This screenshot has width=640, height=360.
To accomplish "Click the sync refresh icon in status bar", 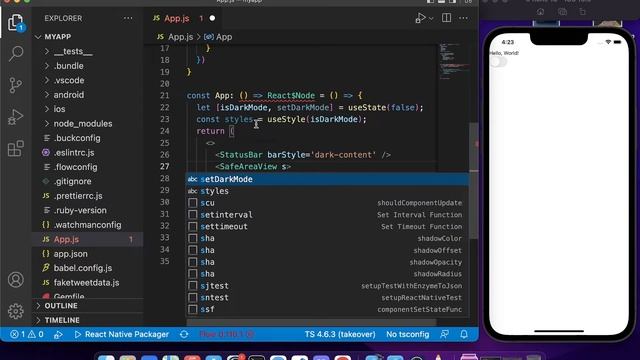I will (x=184, y=334).
